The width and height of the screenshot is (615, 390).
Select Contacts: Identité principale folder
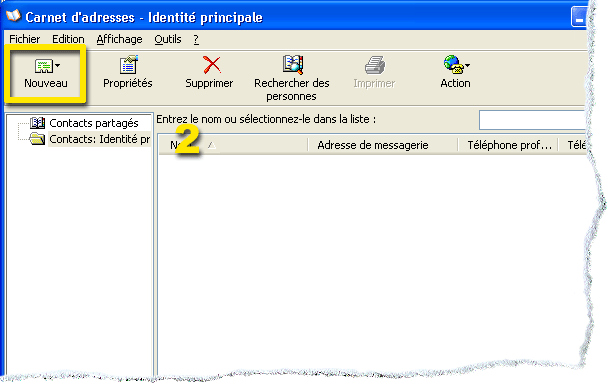click(x=100, y=139)
